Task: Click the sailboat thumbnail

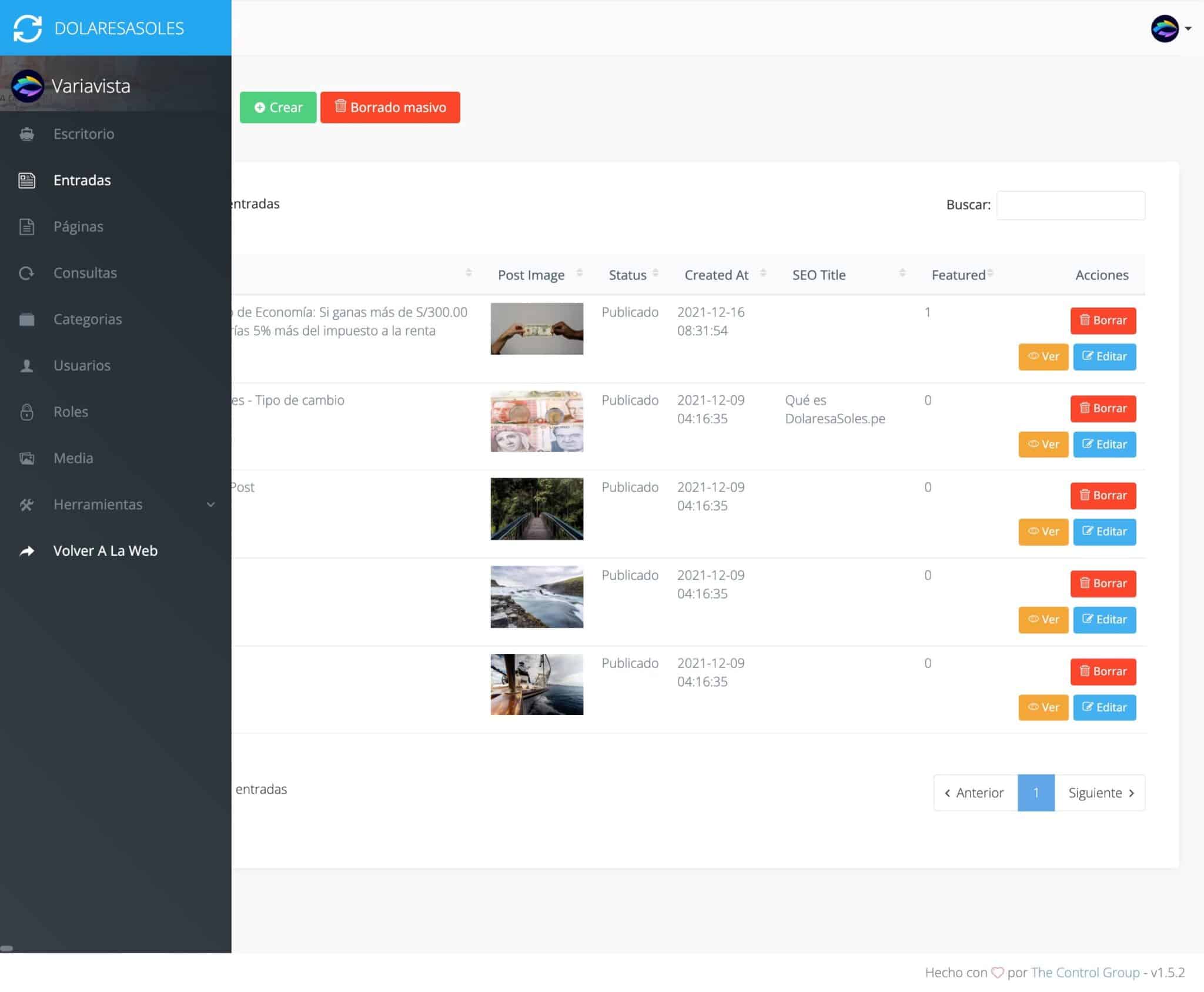Action: click(x=537, y=684)
